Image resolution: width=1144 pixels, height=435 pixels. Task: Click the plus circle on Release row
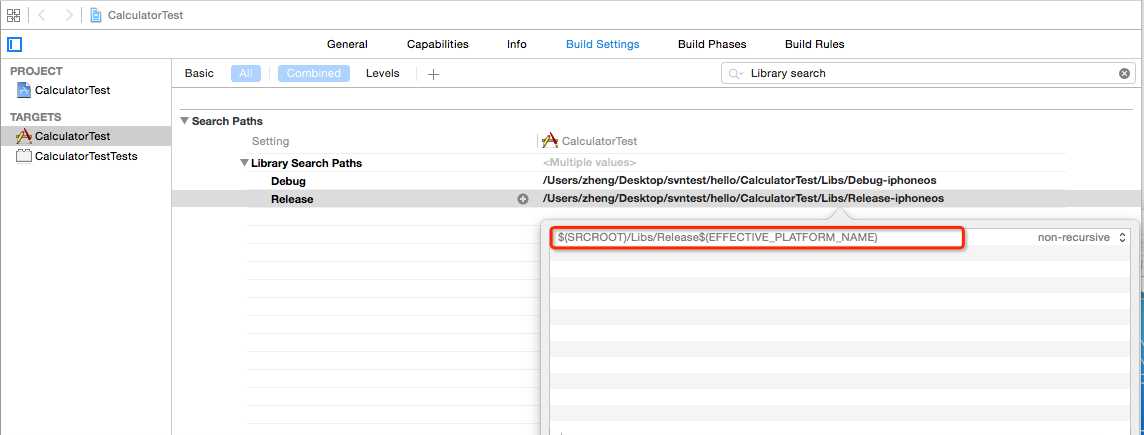point(522,199)
